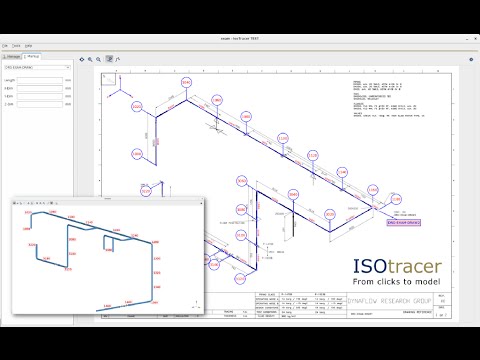The image size is (480, 360).
Task: Toggle the highlighted select mode tool
Action: (x=109, y=59)
